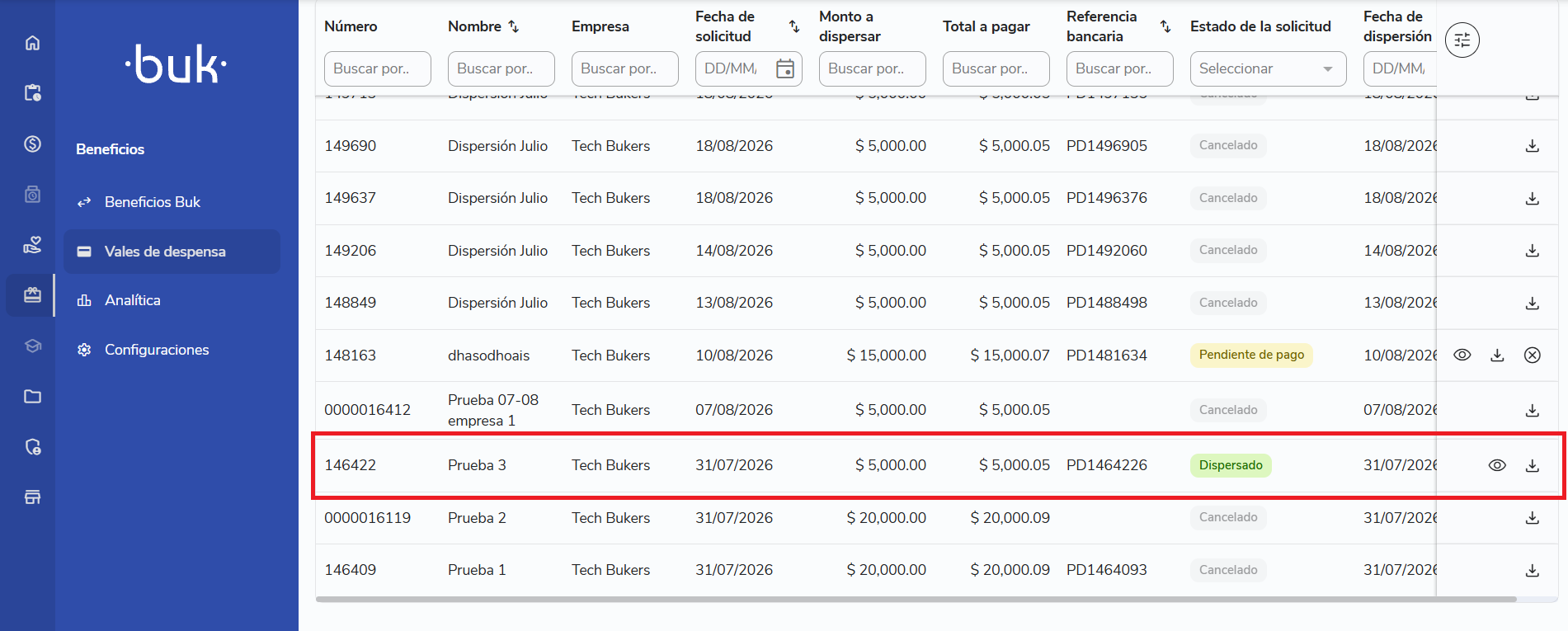Select Vales de despensa menu item
Screen dimensions: 1568x631
click(x=172, y=252)
